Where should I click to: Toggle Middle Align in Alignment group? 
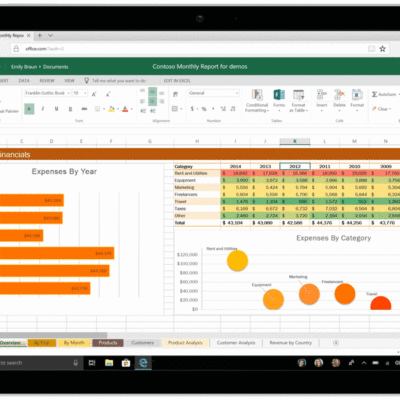tap(152, 92)
